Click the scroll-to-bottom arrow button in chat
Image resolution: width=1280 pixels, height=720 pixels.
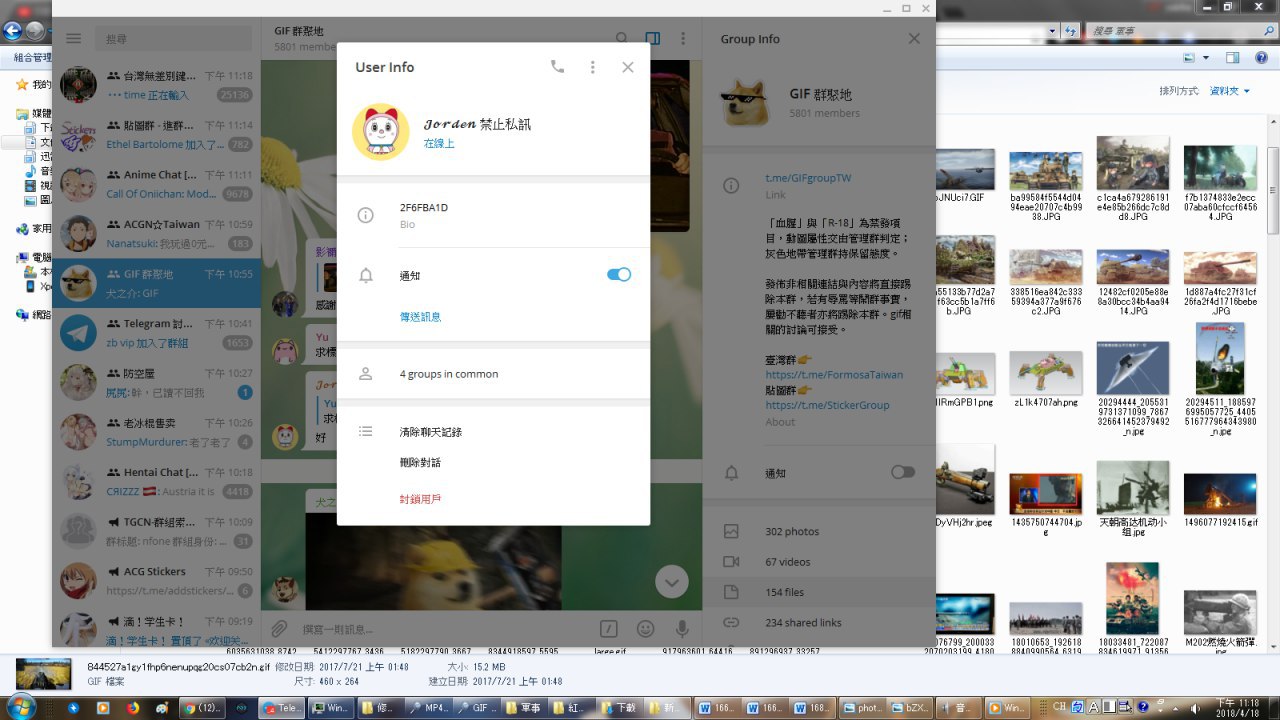(x=672, y=582)
